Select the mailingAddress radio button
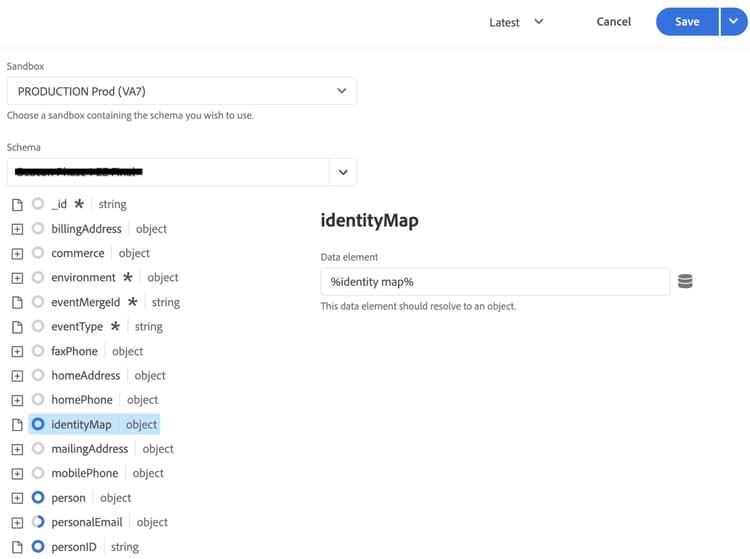This screenshot has height=559, width=750. [38, 448]
